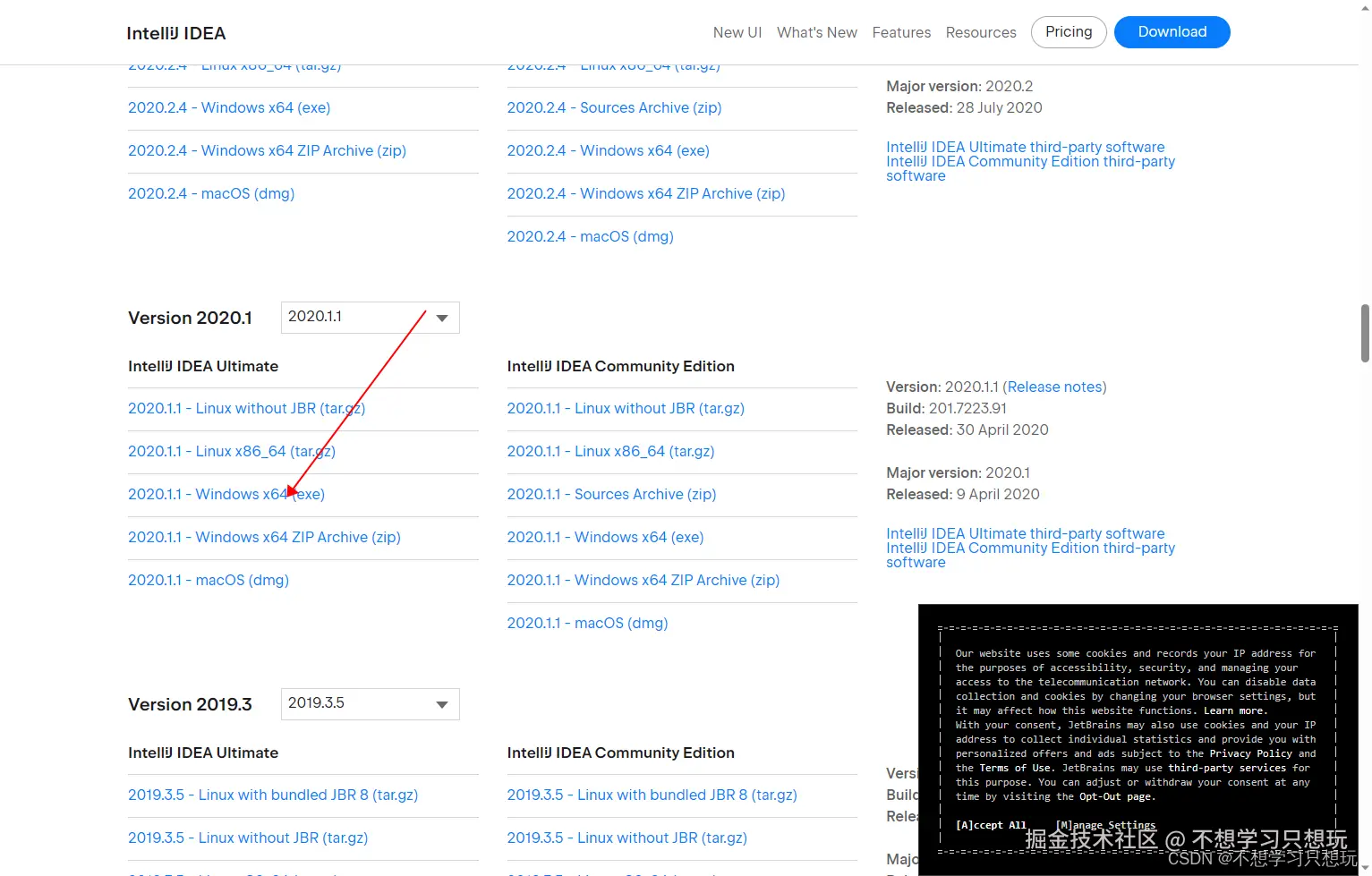Open What's New page
The width and height of the screenshot is (1372, 876).
click(x=817, y=32)
